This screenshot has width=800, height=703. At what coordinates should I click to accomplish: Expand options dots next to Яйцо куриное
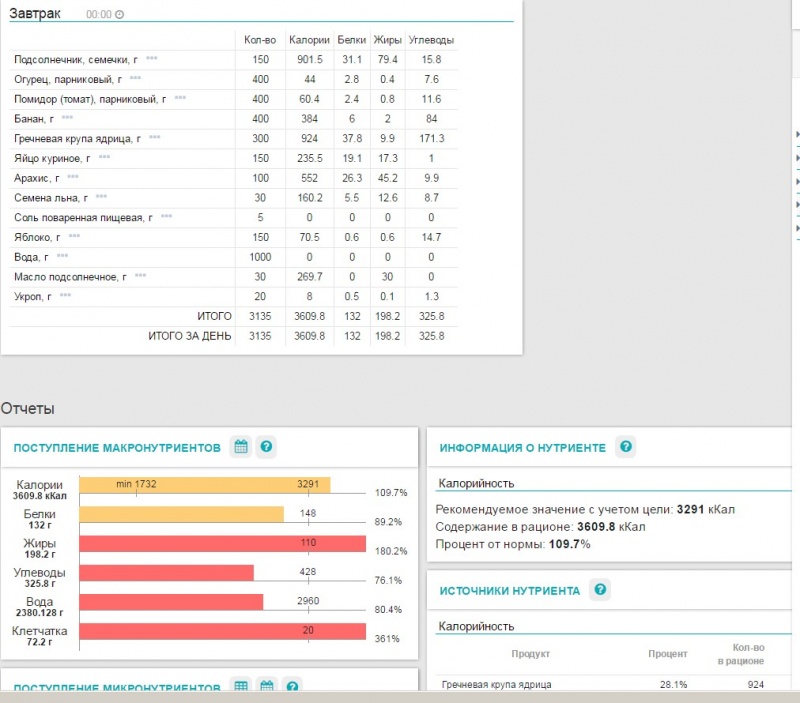(105, 158)
